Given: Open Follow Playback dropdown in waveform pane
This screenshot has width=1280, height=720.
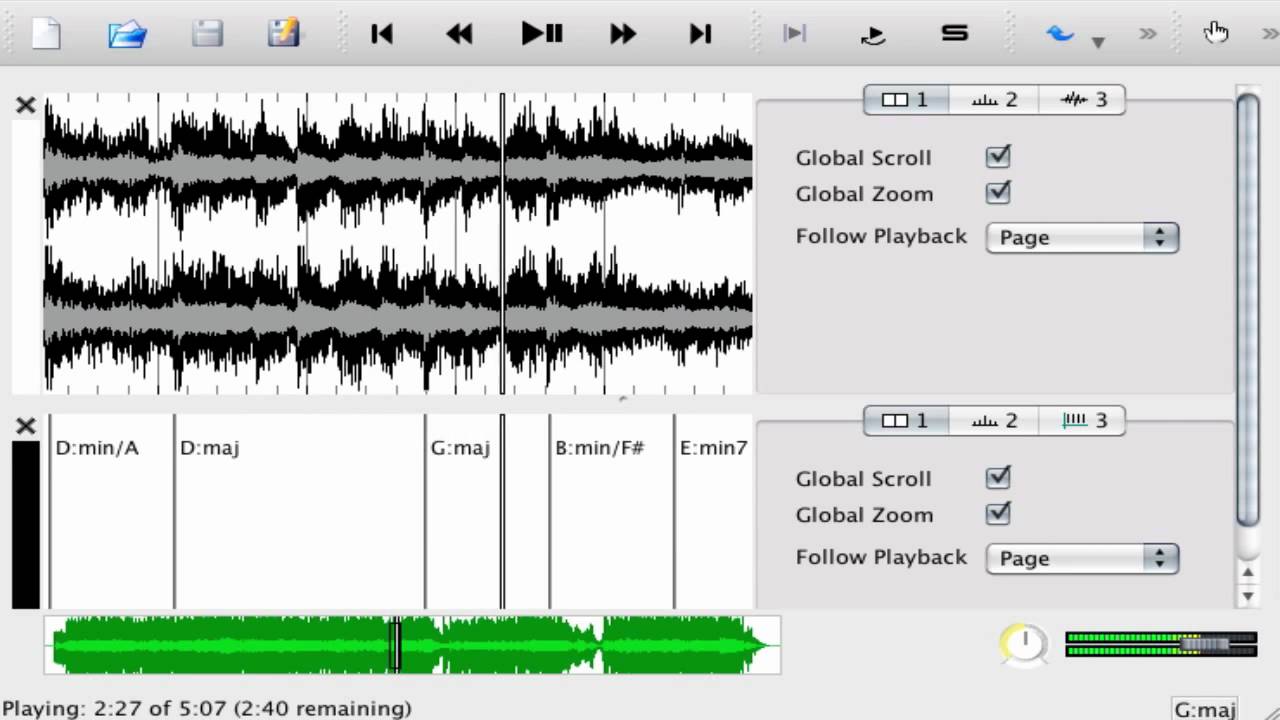Looking at the screenshot, I should click(x=1082, y=238).
